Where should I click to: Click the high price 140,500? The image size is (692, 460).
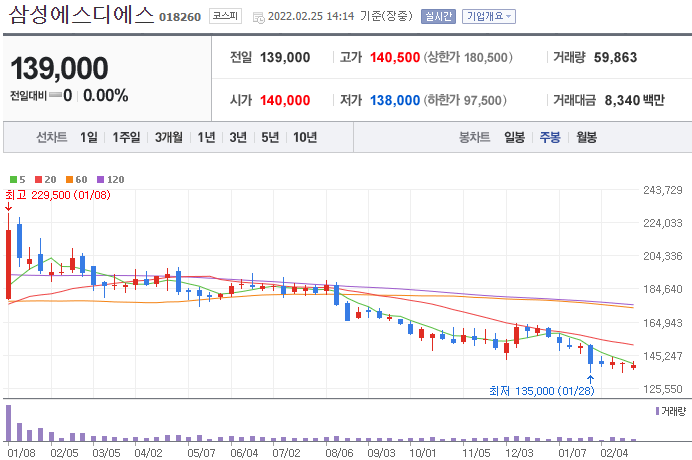[395, 57]
